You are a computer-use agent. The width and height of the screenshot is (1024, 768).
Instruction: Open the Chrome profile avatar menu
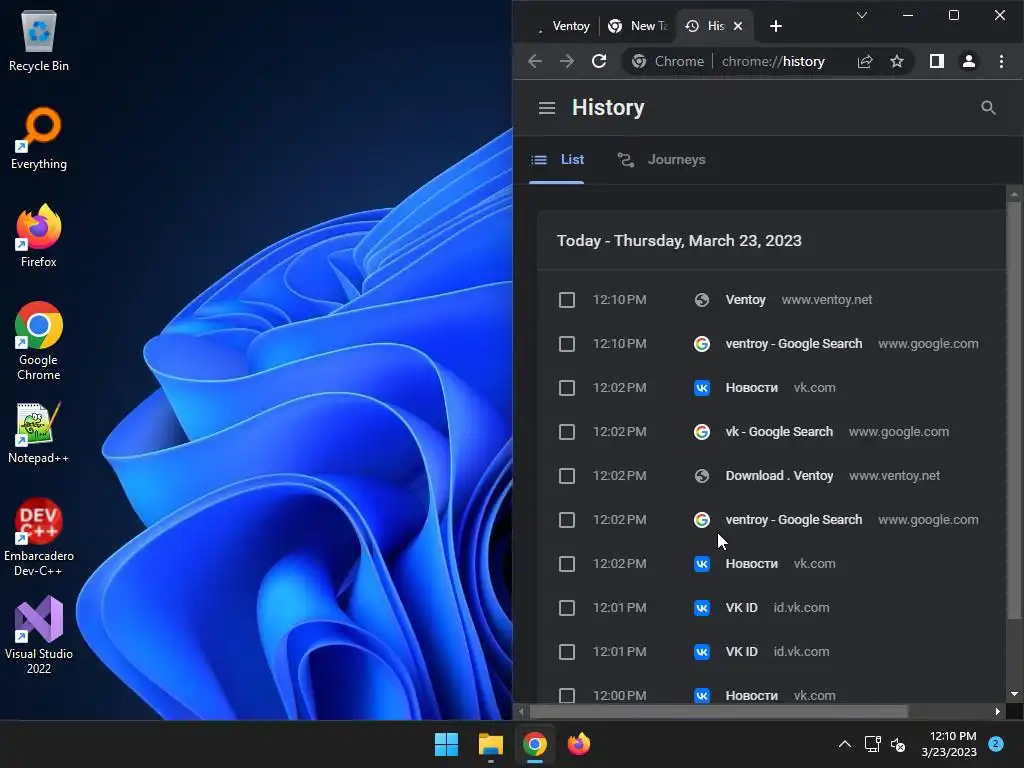(x=968, y=61)
